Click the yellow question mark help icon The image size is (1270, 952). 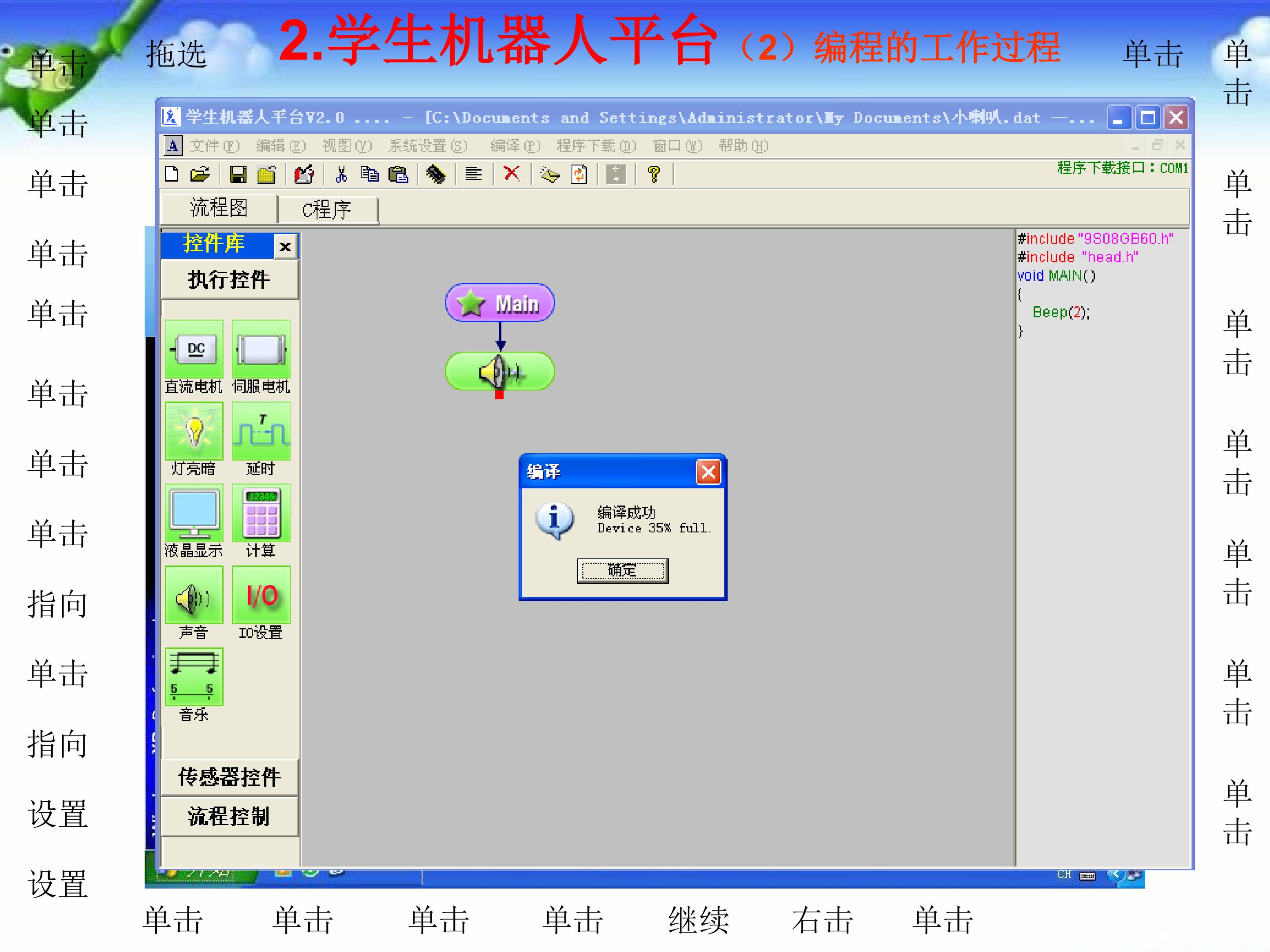tap(654, 174)
